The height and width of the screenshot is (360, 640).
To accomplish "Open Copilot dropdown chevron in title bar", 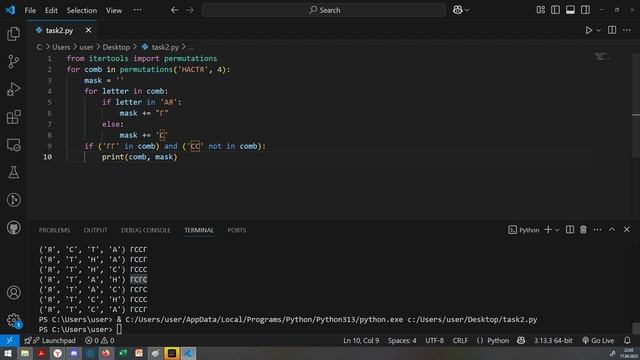I will click(x=467, y=11).
